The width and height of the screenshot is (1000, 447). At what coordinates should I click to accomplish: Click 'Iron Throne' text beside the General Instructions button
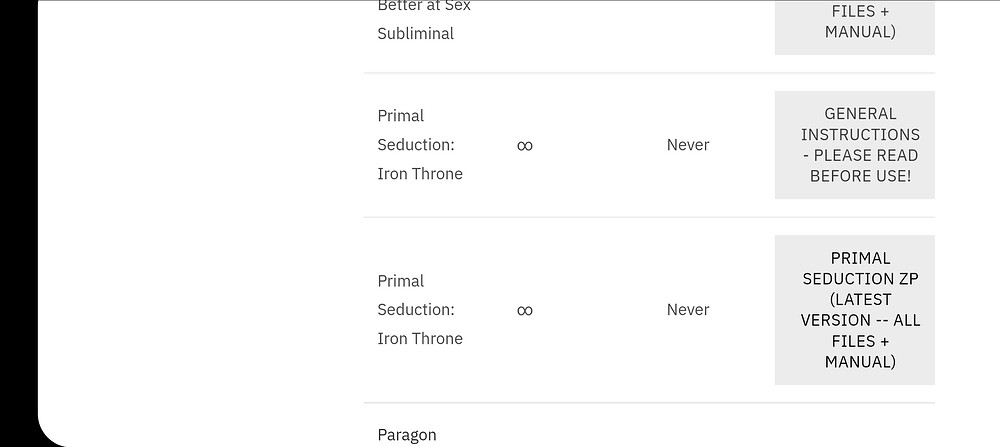coord(420,174)
